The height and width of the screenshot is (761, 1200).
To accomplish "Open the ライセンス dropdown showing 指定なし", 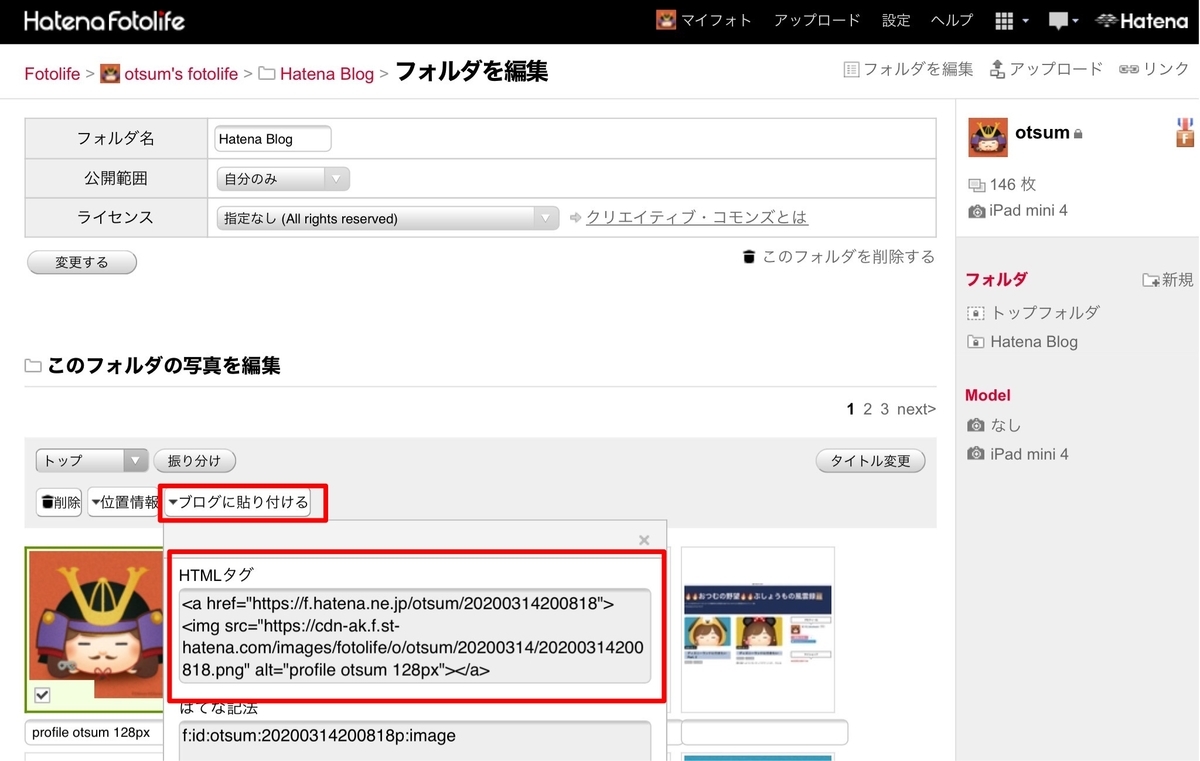I will (385, 217).
